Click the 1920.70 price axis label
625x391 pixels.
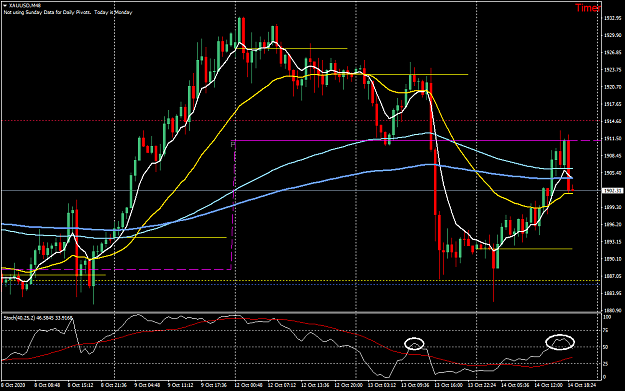[613, 87]
